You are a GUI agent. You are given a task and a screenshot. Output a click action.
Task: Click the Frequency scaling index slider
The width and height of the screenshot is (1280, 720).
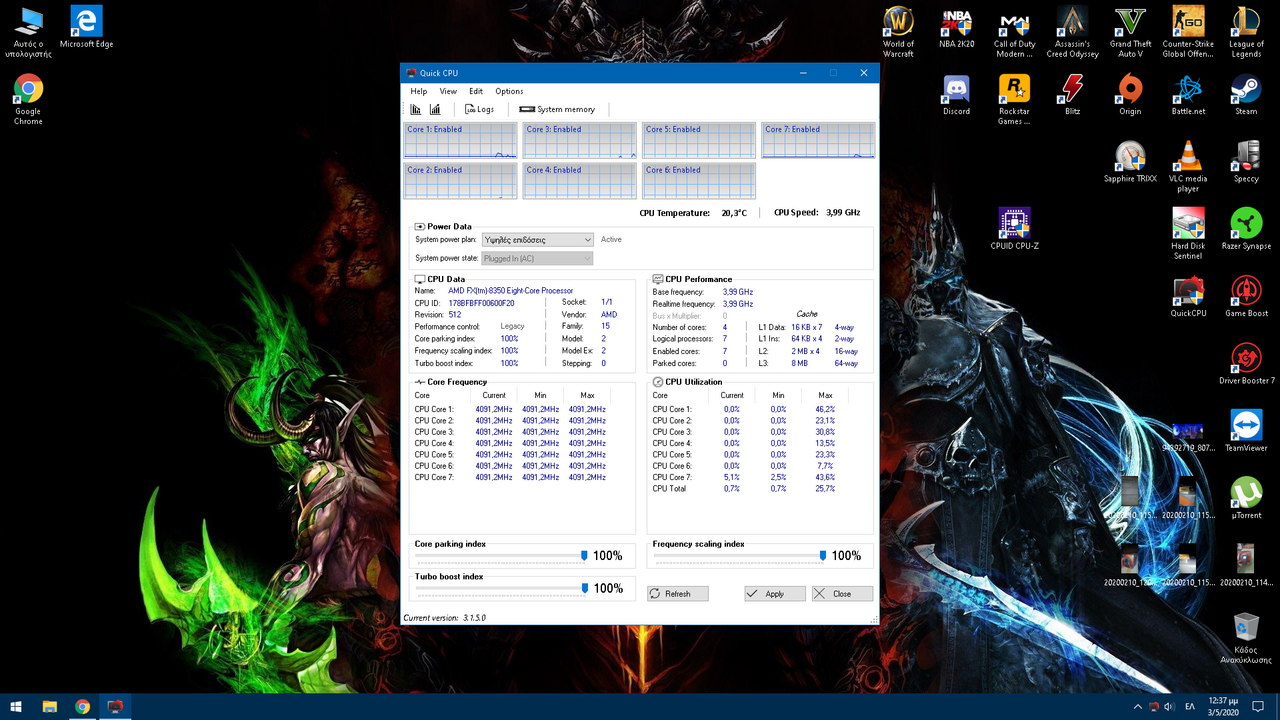click(822, 555)
